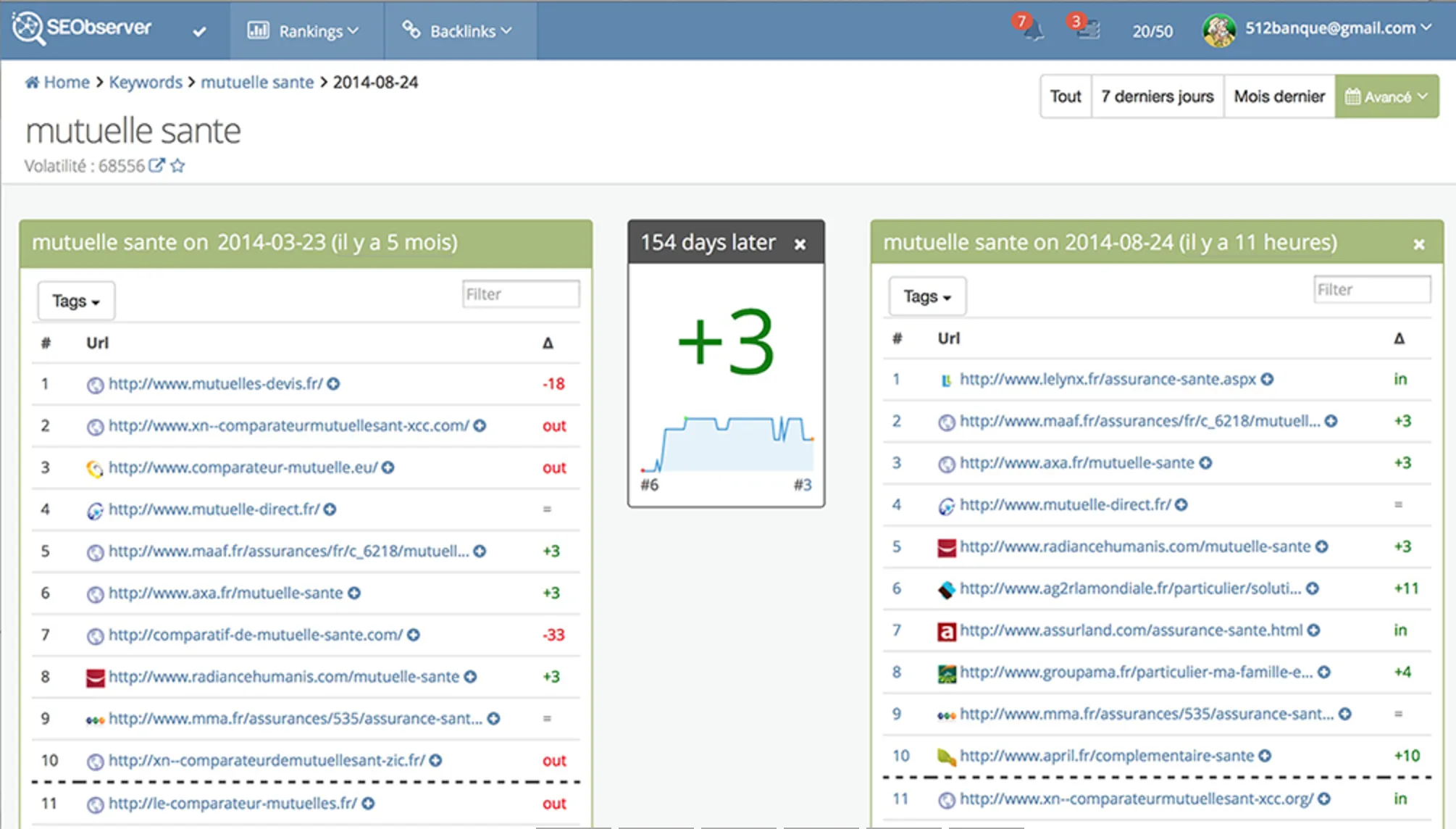This screenshot has height=829, width=1456.
Task: Focus the Filter field in the 2014-08-24 panel
Action: (1372, 290)
